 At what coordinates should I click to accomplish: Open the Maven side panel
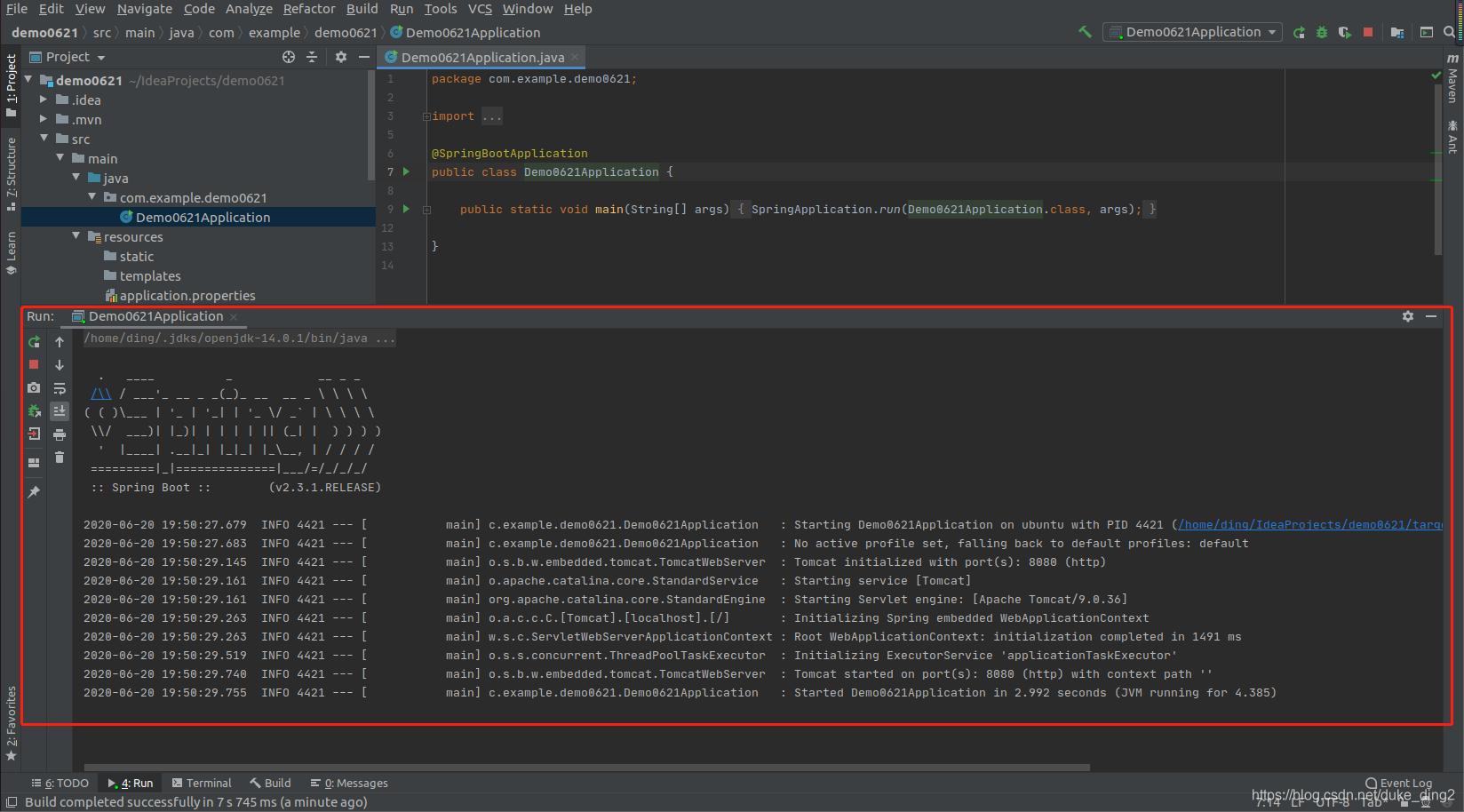pos(1452,78)
